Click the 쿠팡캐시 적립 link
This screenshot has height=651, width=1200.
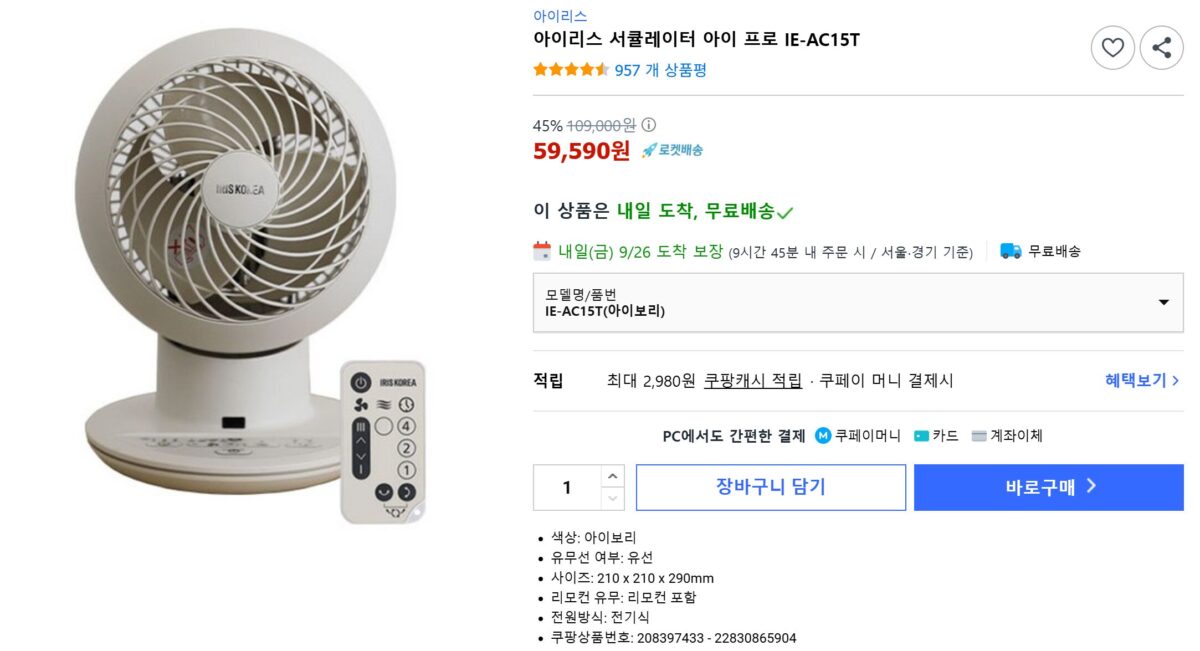click(x=752, y=380)
